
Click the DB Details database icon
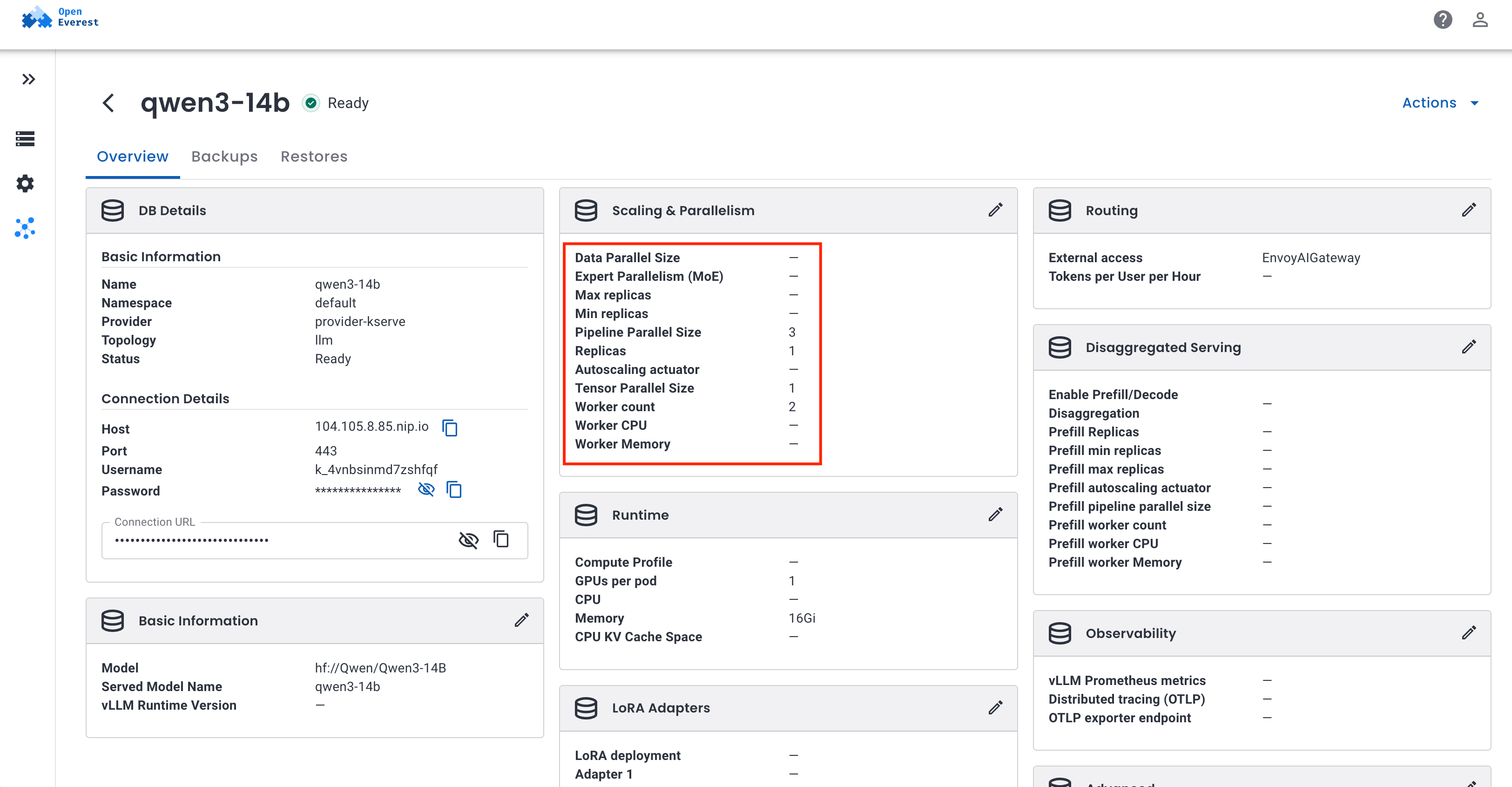pyautogui.click(x=113, y=210)
